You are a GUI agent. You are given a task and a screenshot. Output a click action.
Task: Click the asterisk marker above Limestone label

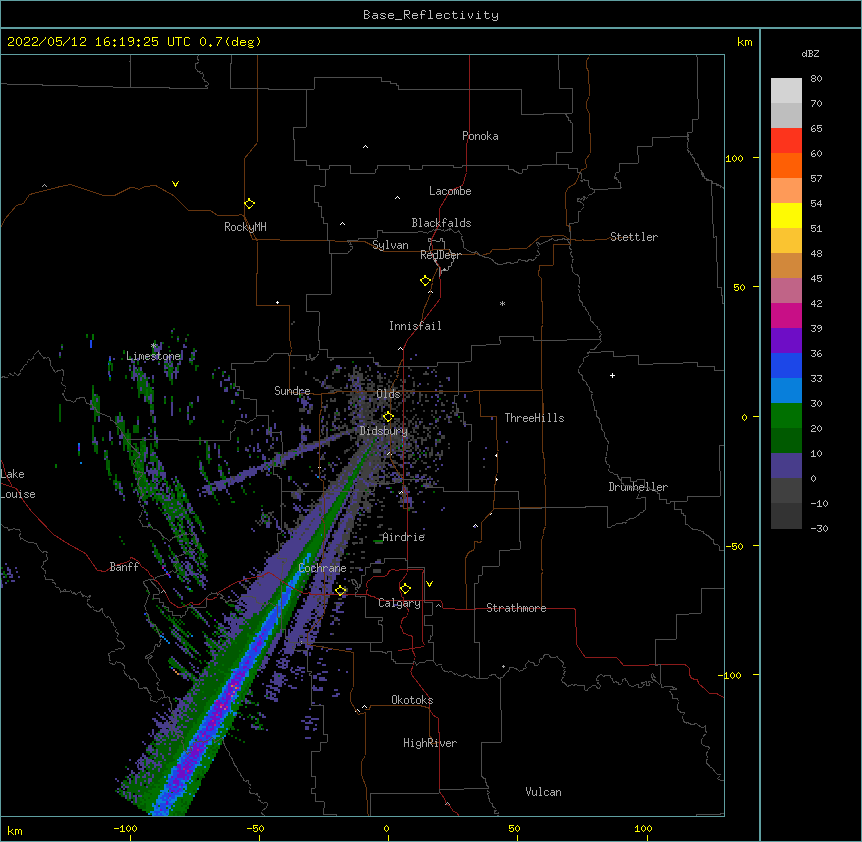[x=154, y=346]
